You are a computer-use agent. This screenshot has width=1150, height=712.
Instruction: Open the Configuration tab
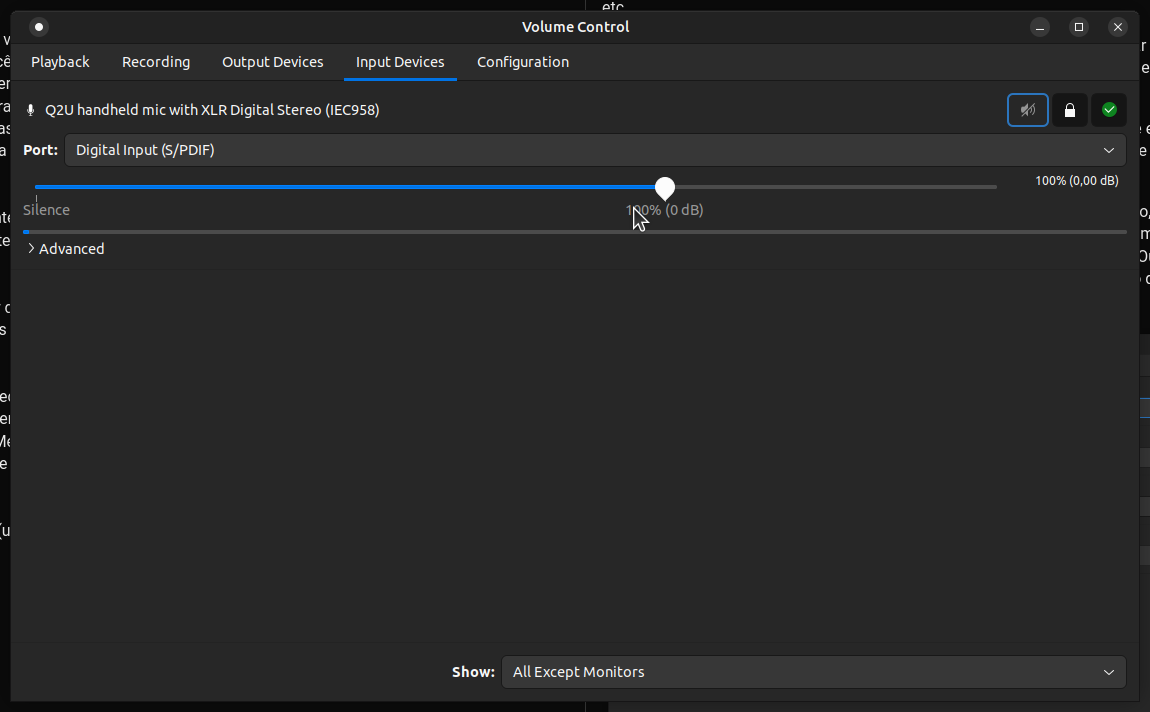click(x=523, y=62)
